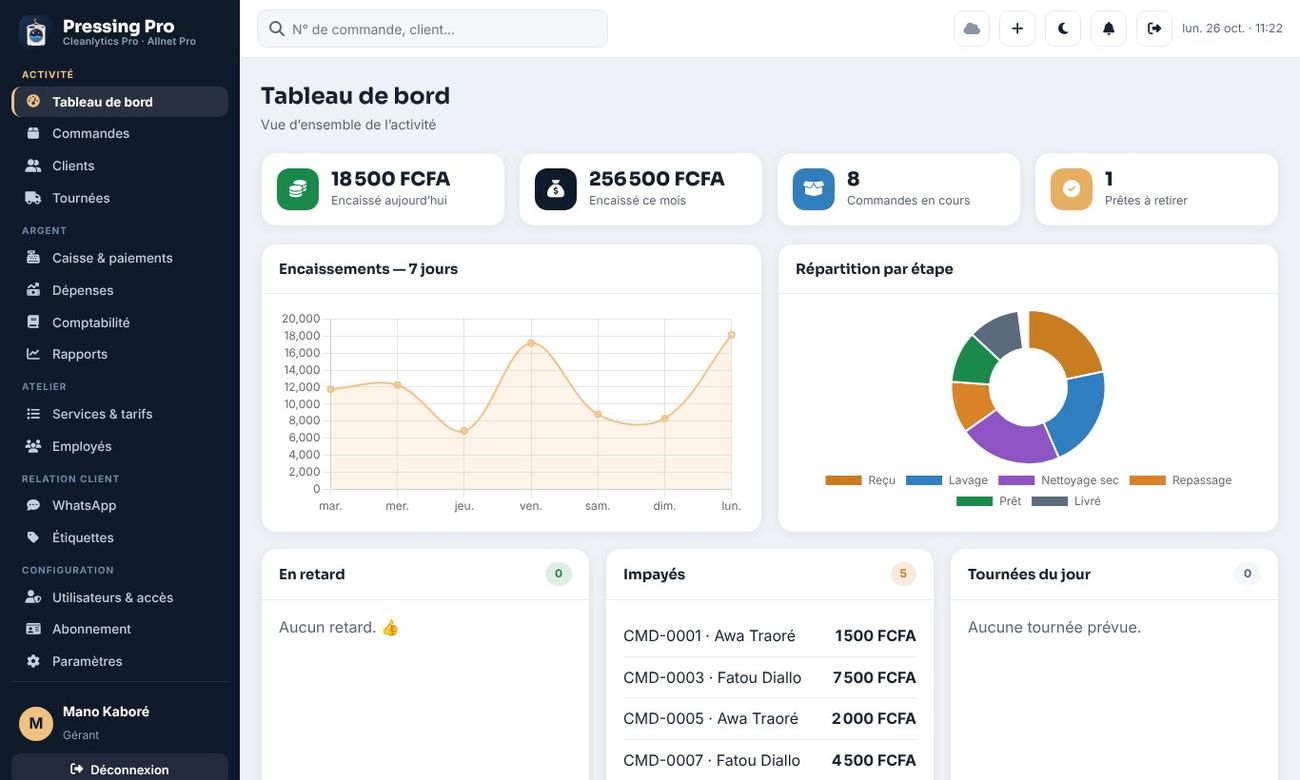Open notifications via the bell icon
1300x780 pixels.
pyautogui.click(x=1109, y=28)
